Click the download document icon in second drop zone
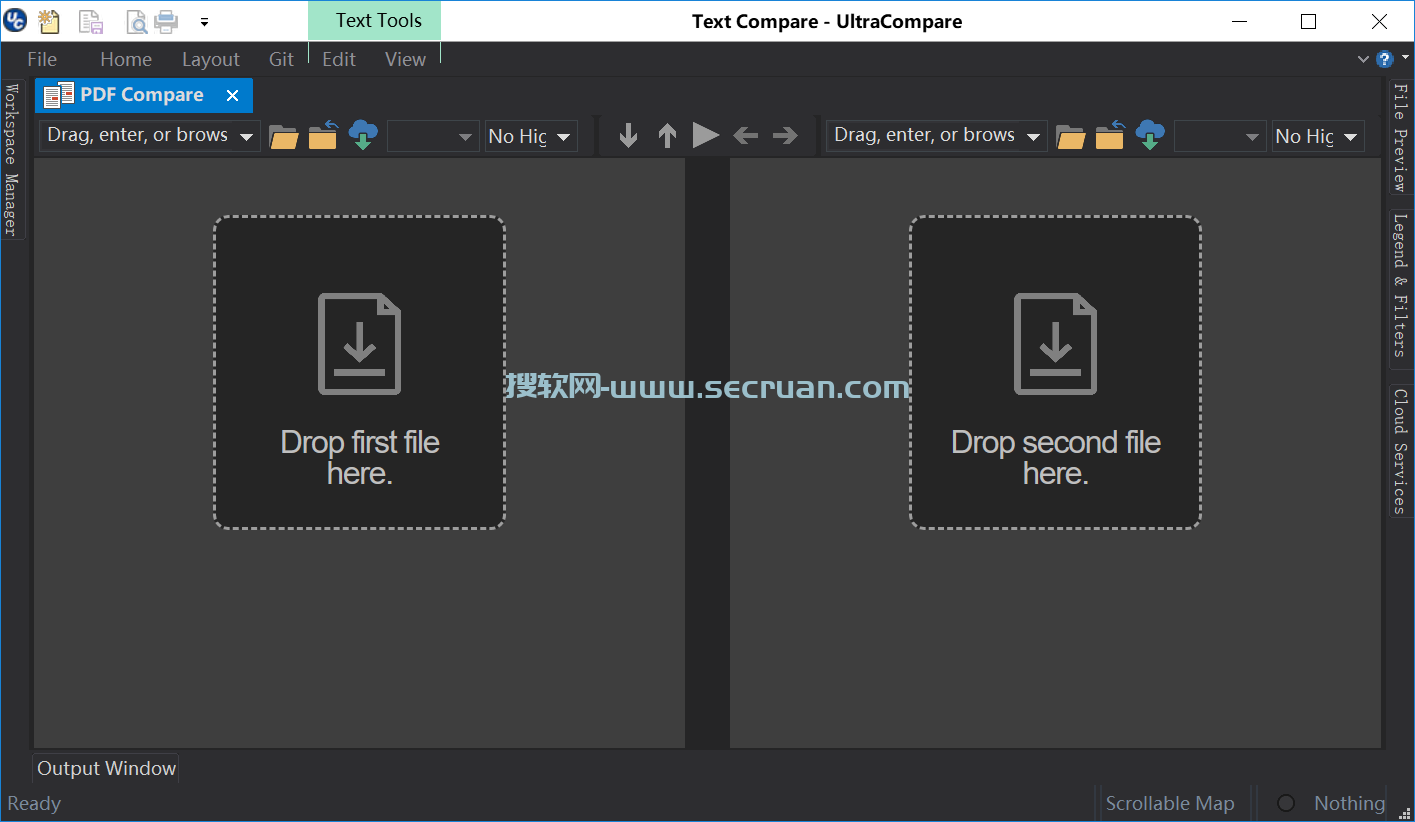This screenshot has height=822, width=1415. [x=1055, y=343]
